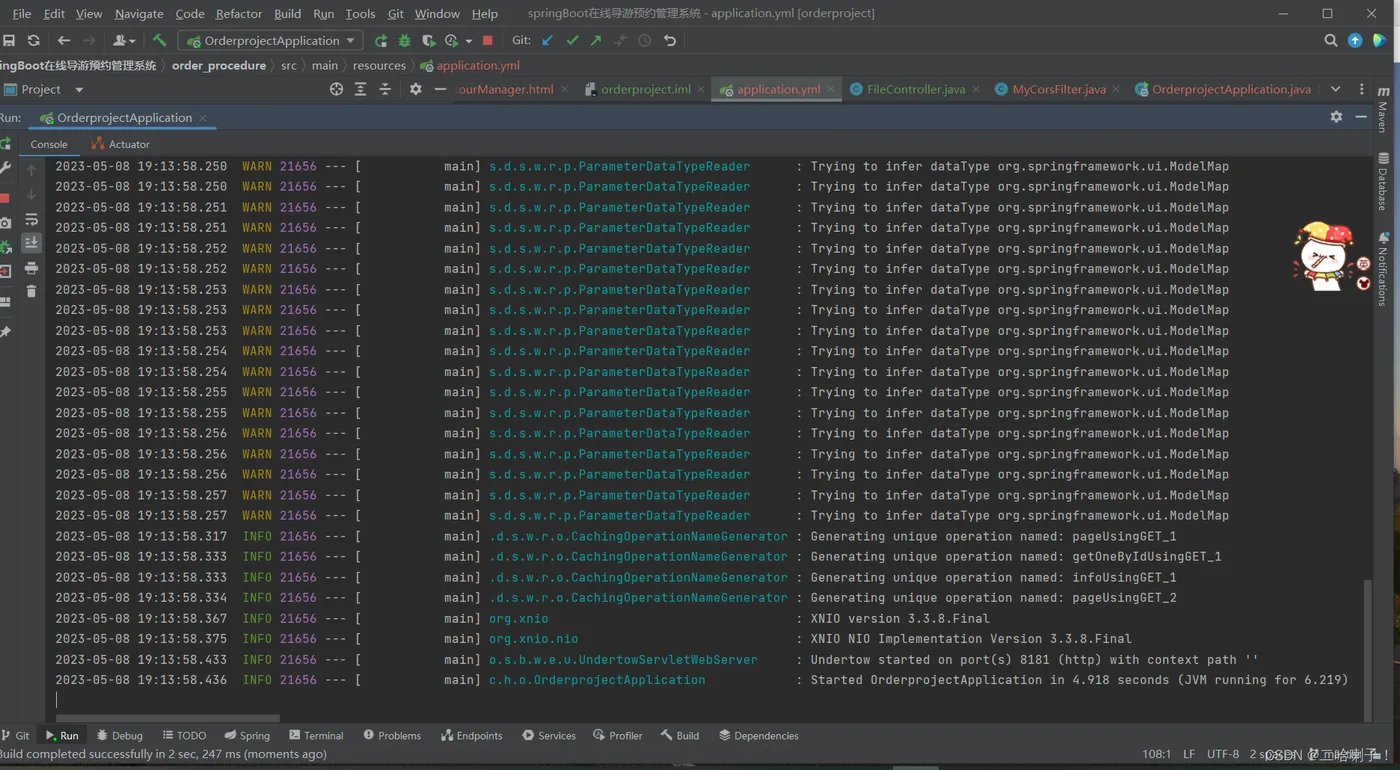Print console output with printer icon
Screen dimensions: 1400x770
pyautogui.click(x=31, y=268)
